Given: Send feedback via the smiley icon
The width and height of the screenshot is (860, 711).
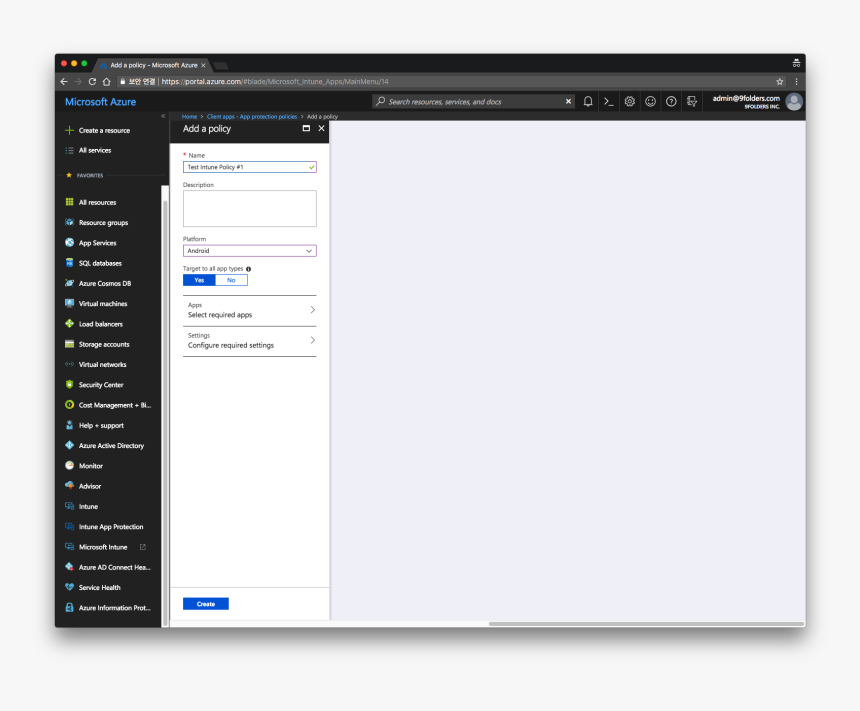Looking at the screenshot, I should (x=650, y=100).
